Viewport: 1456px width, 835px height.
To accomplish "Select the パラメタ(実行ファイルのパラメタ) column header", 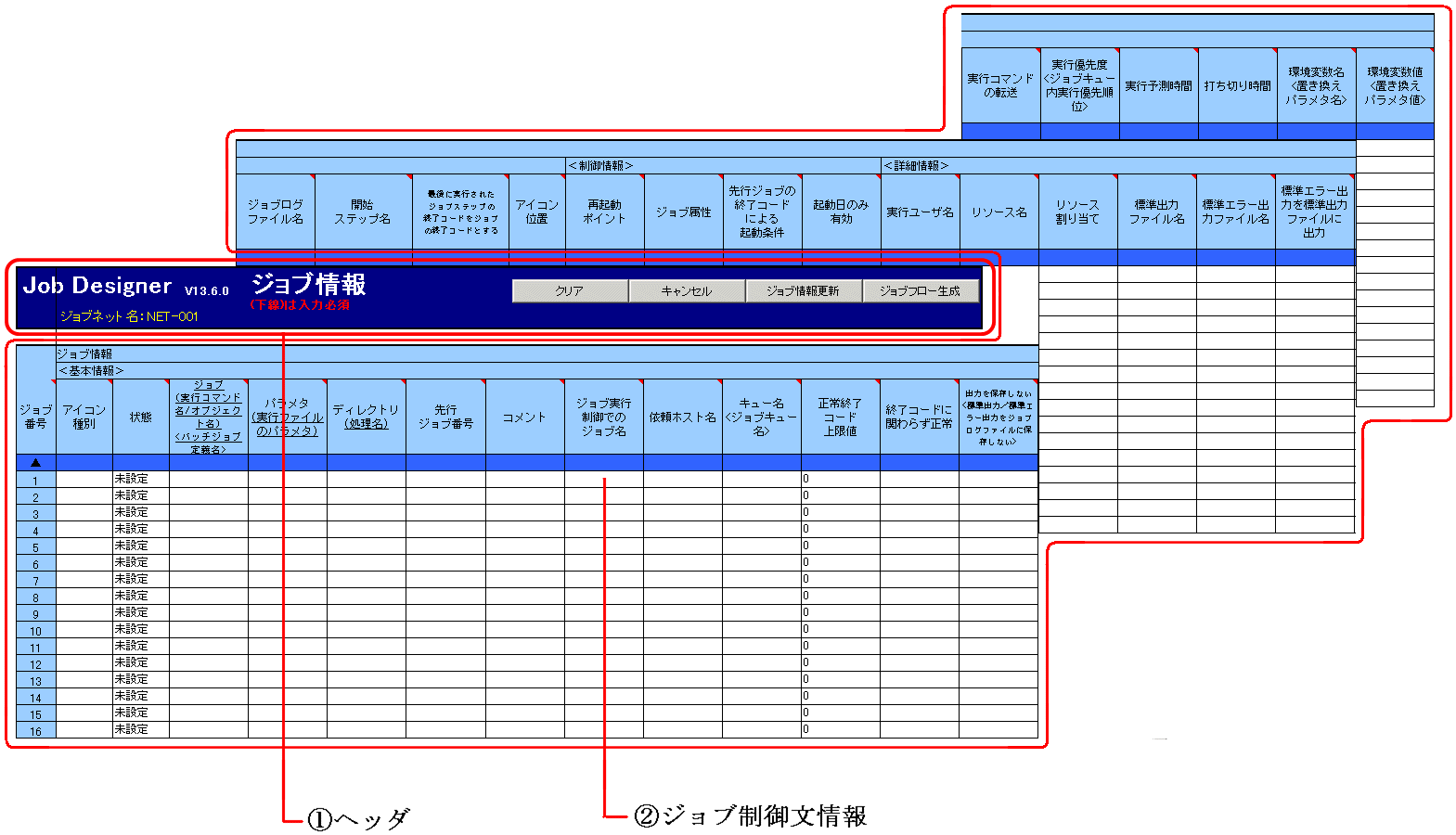I will coord(288,417).
